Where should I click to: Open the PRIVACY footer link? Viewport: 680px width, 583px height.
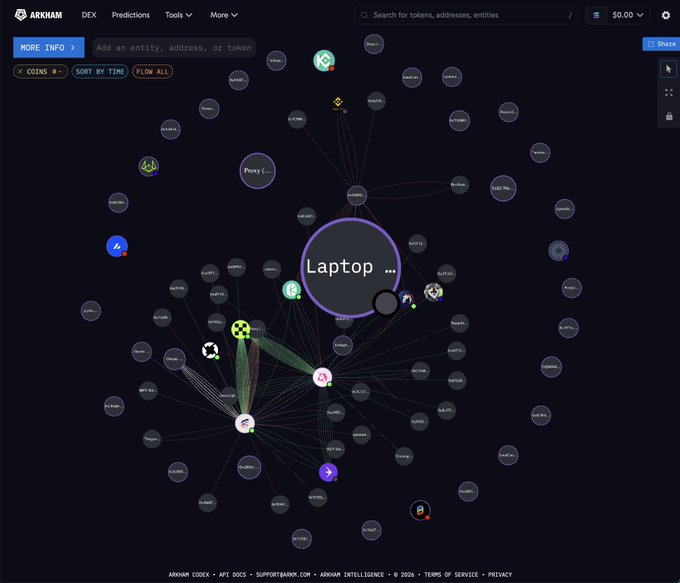(500, 574)
